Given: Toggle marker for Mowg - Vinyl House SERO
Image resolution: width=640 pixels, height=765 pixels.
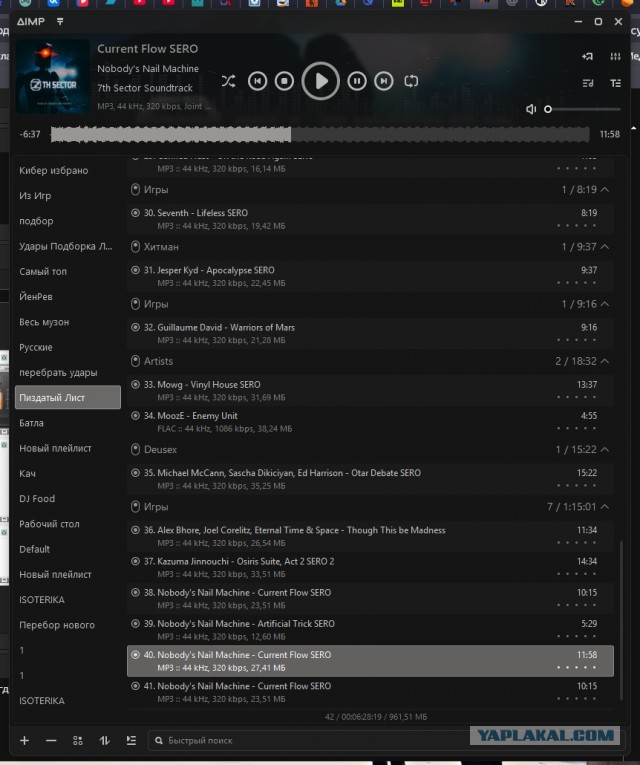Looking at the screenshot, I should pos(136,384).
